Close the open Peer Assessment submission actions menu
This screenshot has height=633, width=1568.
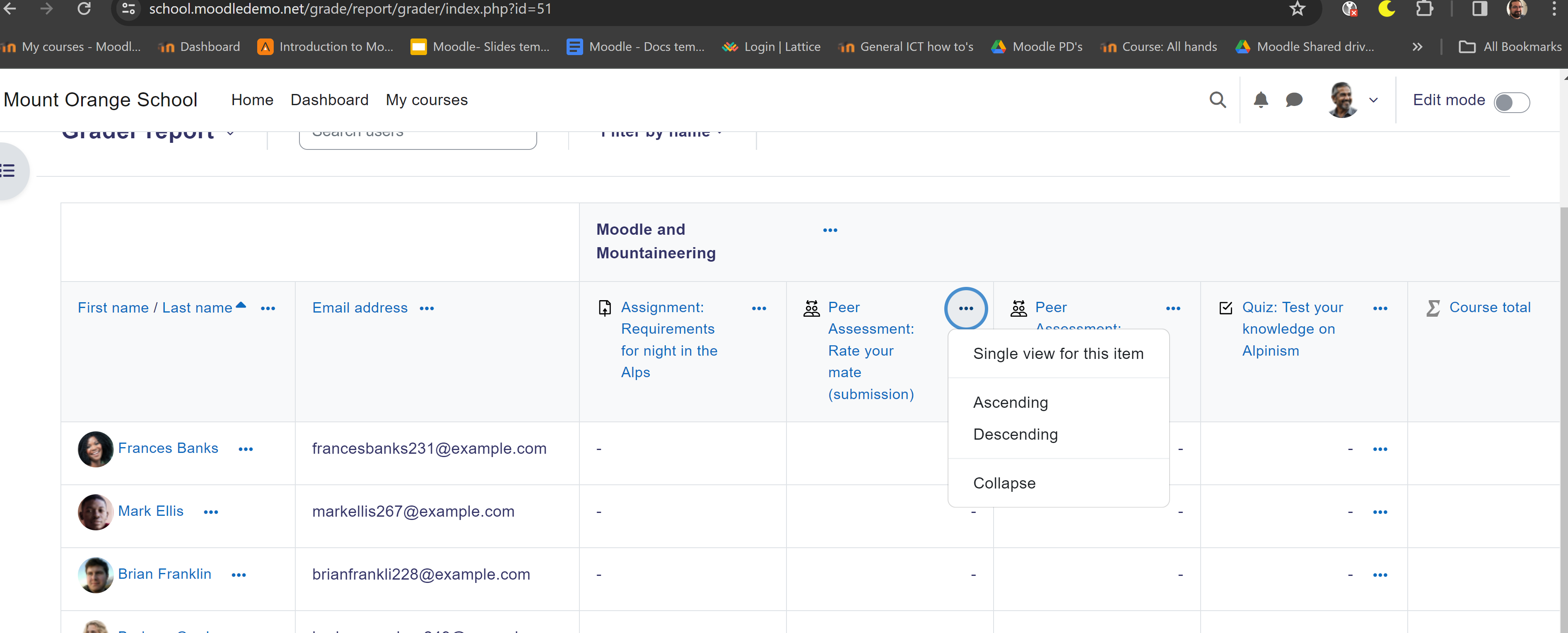[965, 308]
